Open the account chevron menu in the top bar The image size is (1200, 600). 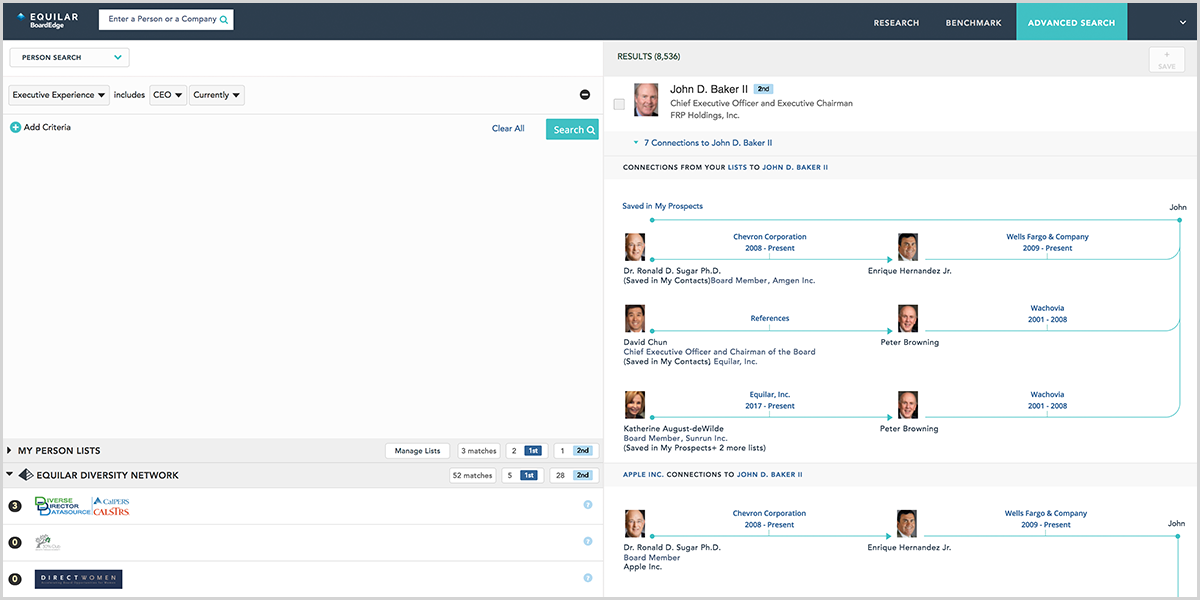tap(1183, 22)
